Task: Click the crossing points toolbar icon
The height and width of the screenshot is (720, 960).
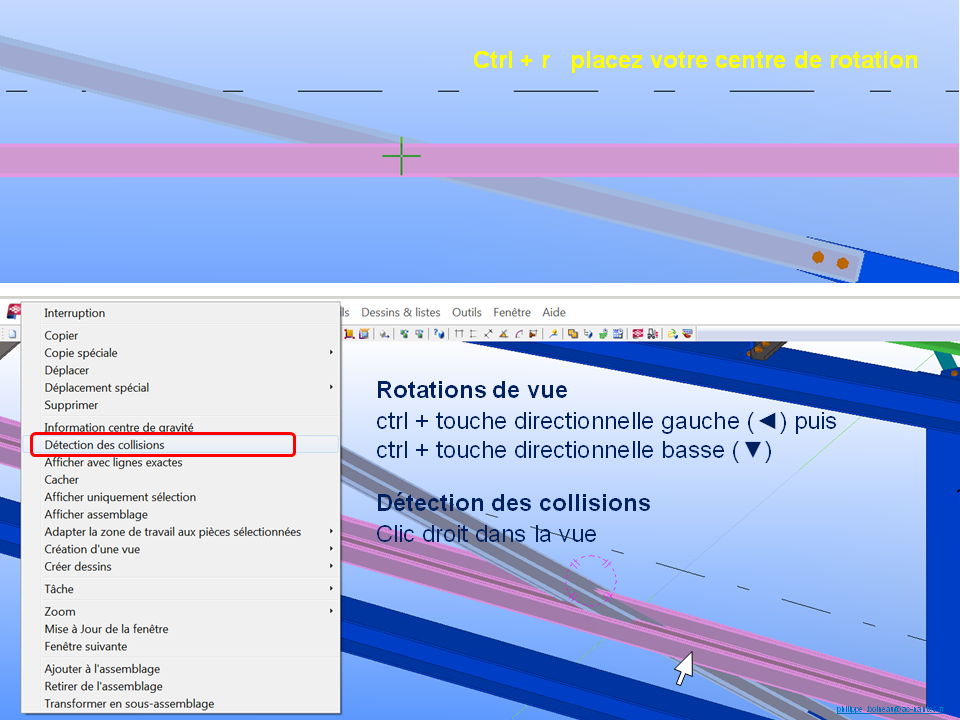Action: click(488, 334)
